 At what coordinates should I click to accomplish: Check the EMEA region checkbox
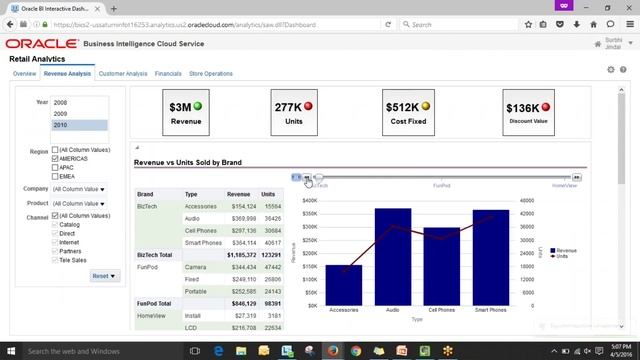click(x=55, y=176)
